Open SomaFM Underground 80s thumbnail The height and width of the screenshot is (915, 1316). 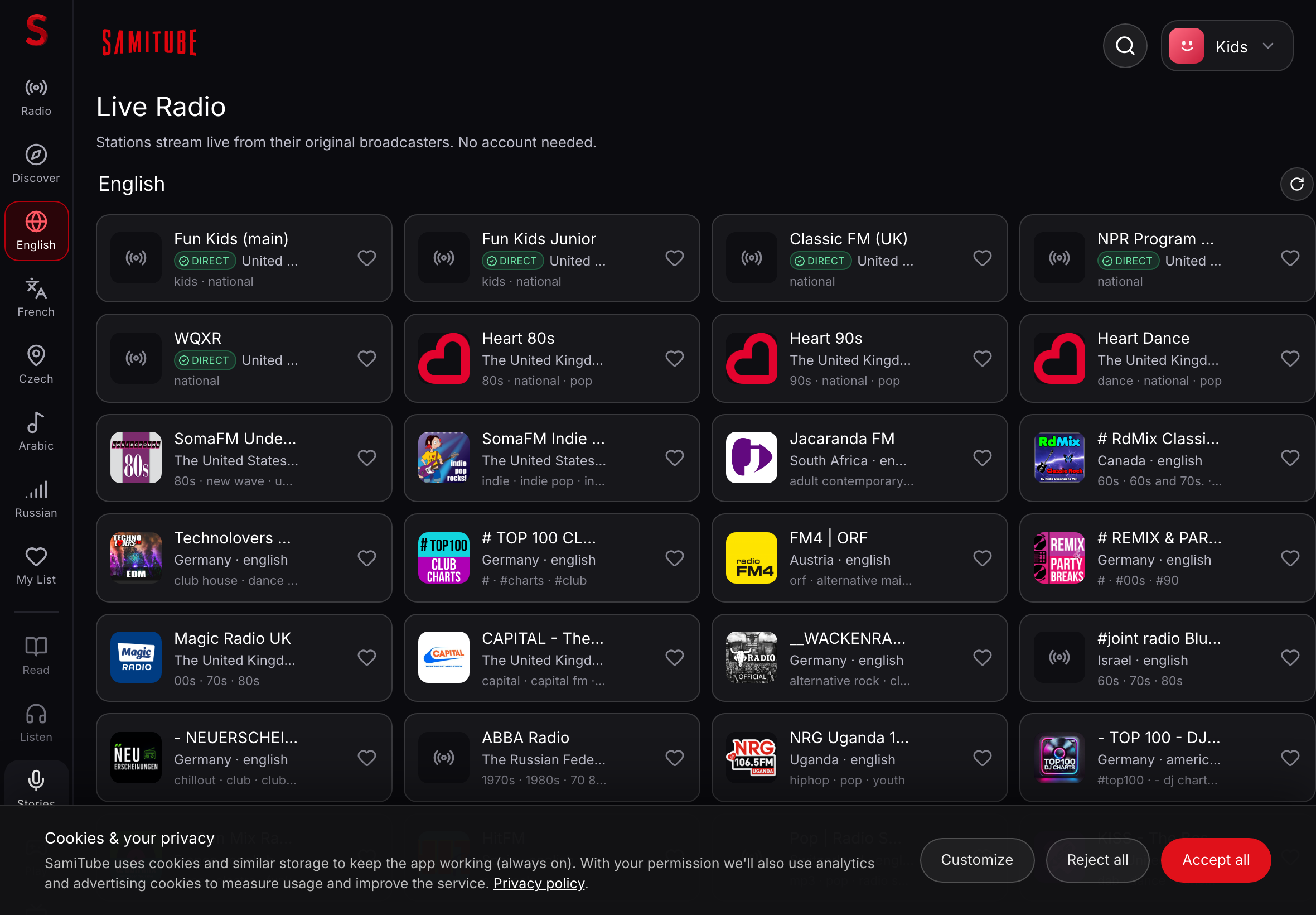[x=136, y=458]
